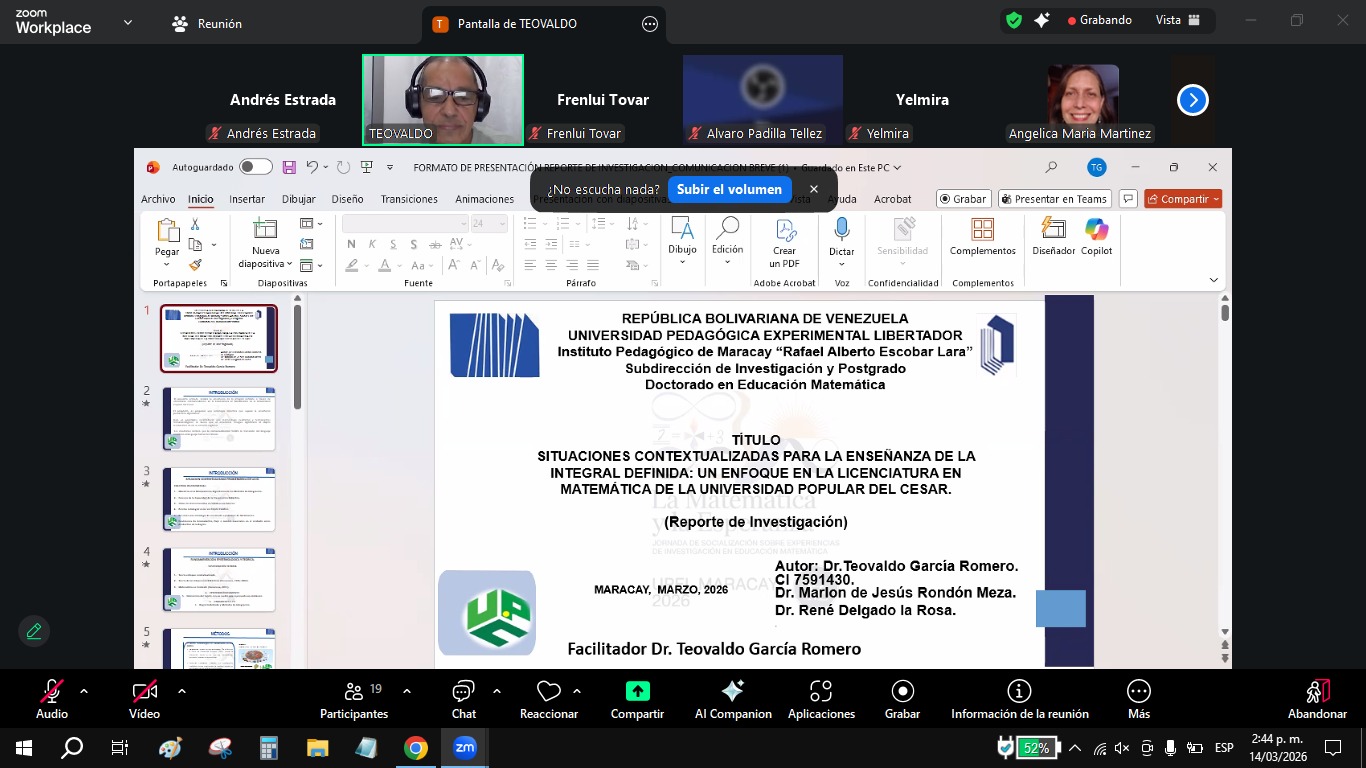
Task: Open Más options in Zoom toolbar
Action: point(1138,692)
